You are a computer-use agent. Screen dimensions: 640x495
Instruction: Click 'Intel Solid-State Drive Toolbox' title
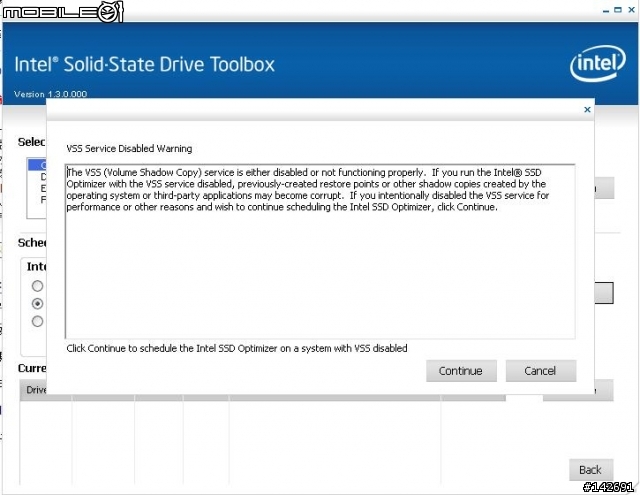144,64
